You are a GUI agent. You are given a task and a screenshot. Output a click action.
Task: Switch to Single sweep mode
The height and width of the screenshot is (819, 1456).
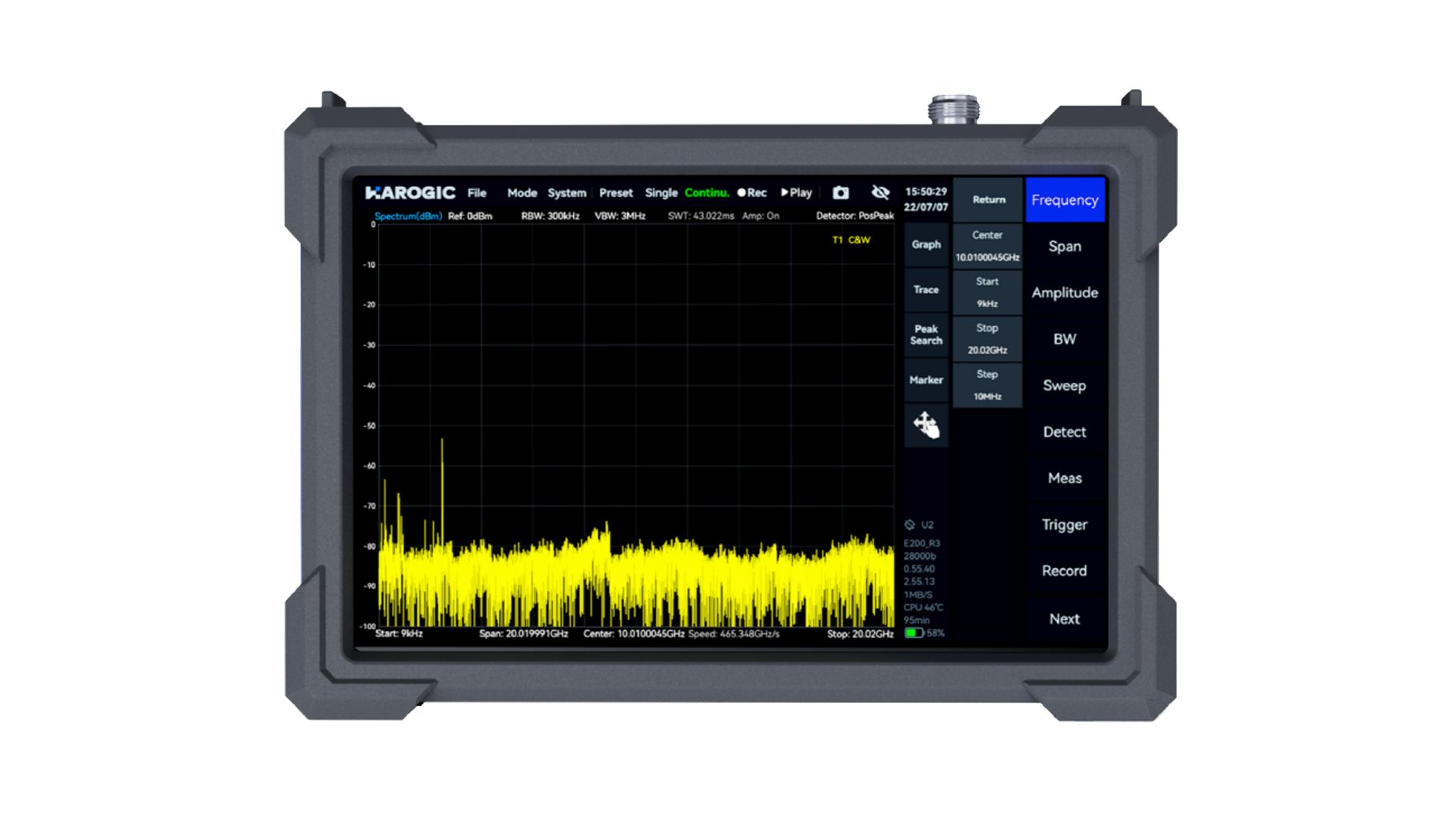pyautogui.click(x=661, y=193)
